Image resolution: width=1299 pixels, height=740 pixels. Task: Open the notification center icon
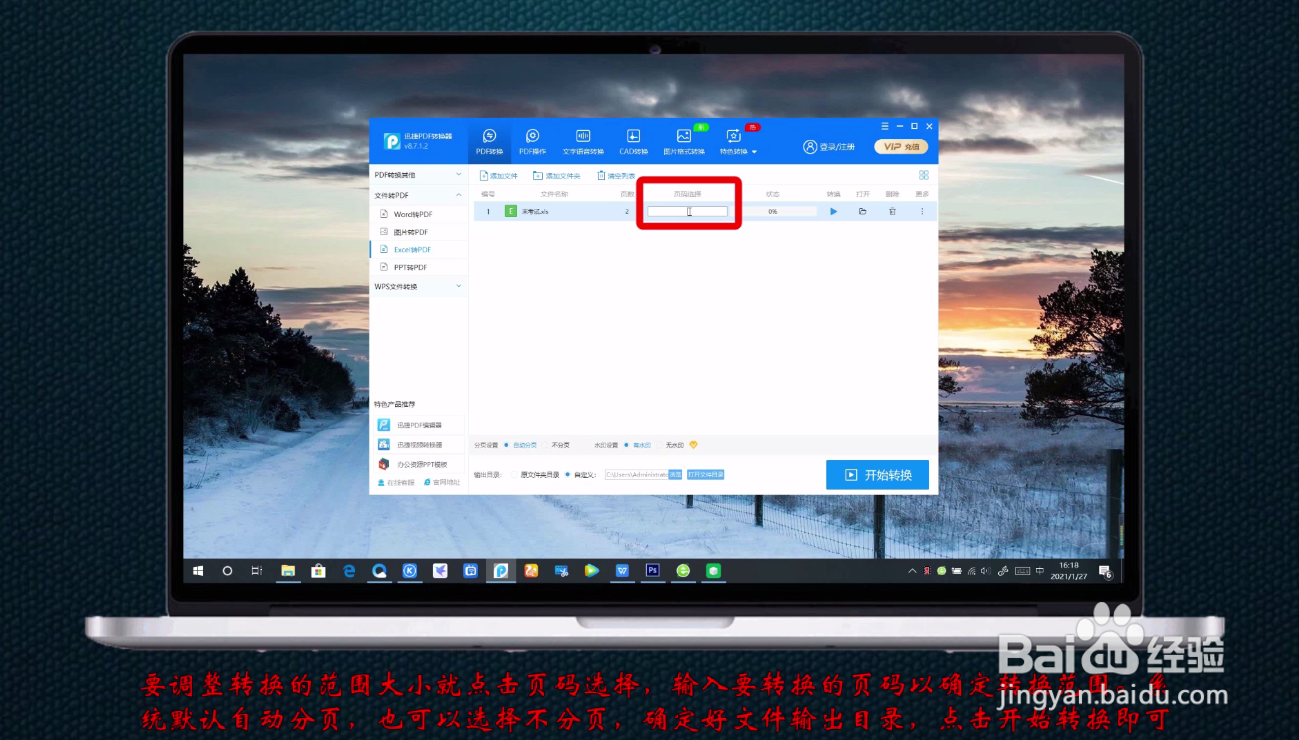point(1106,572)
